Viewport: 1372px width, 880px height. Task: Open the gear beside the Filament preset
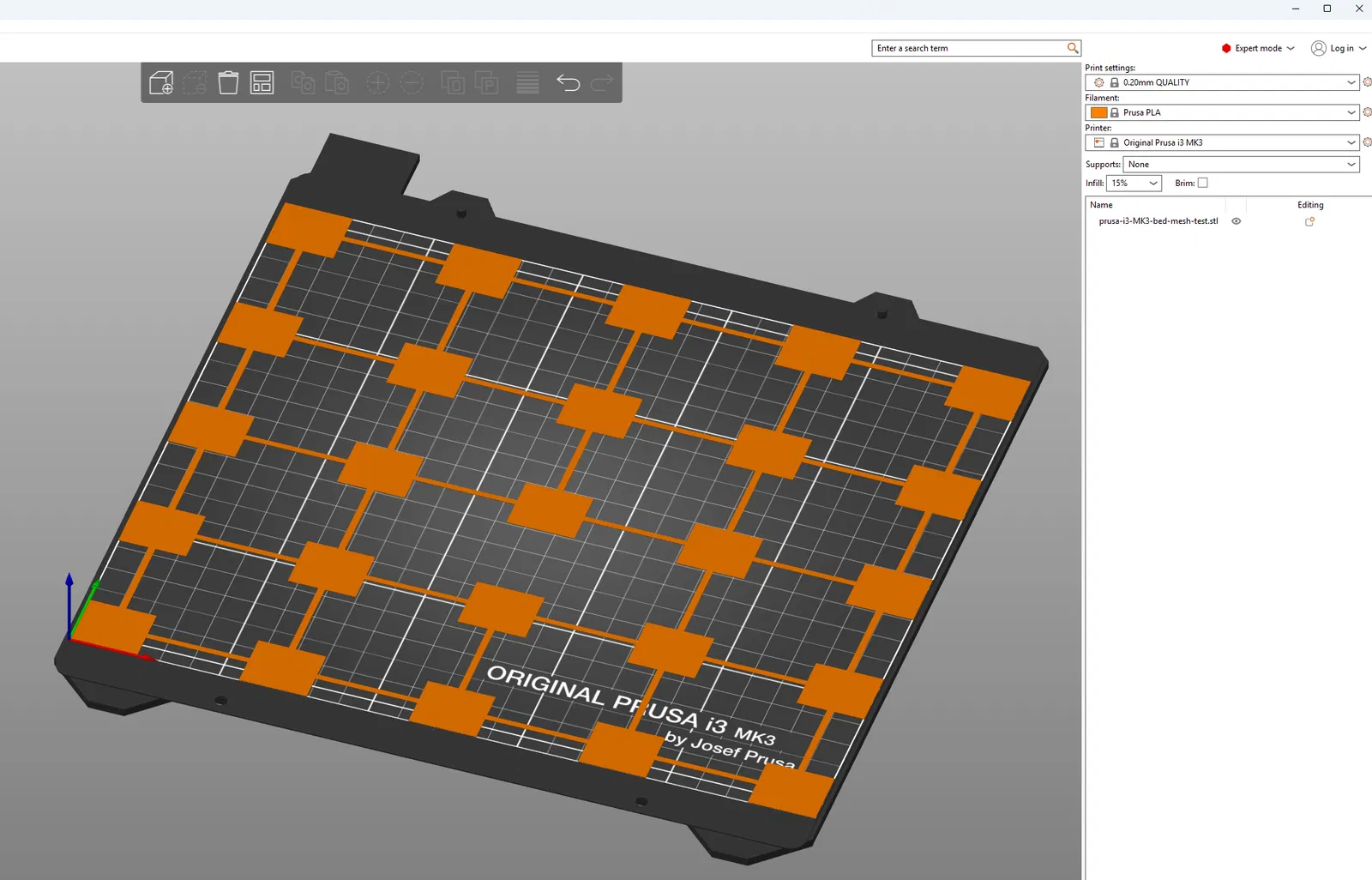(1367, 112)
